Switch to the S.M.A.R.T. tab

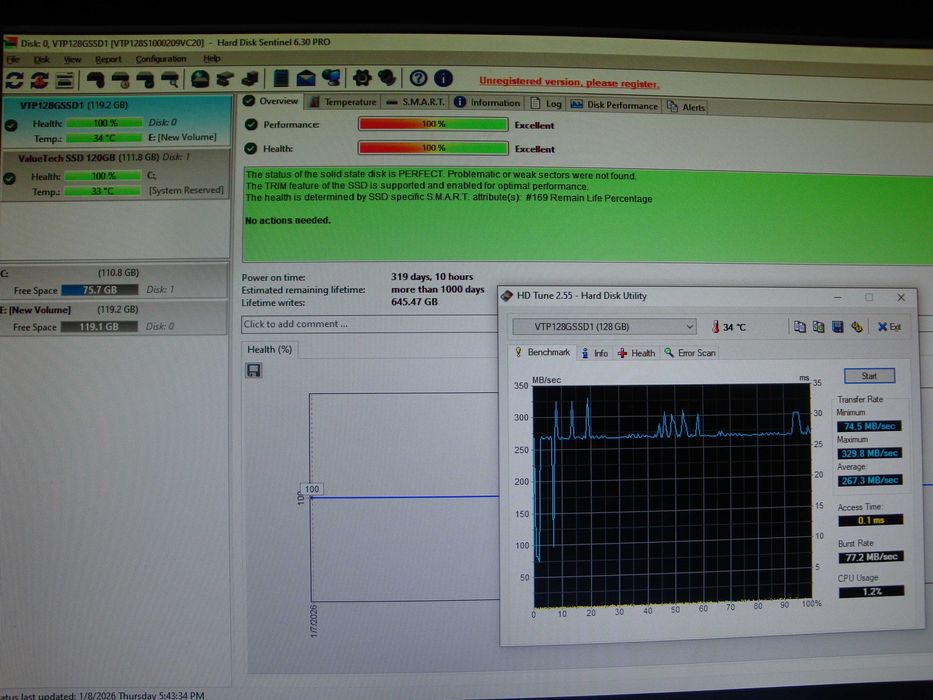coord(415,102)
